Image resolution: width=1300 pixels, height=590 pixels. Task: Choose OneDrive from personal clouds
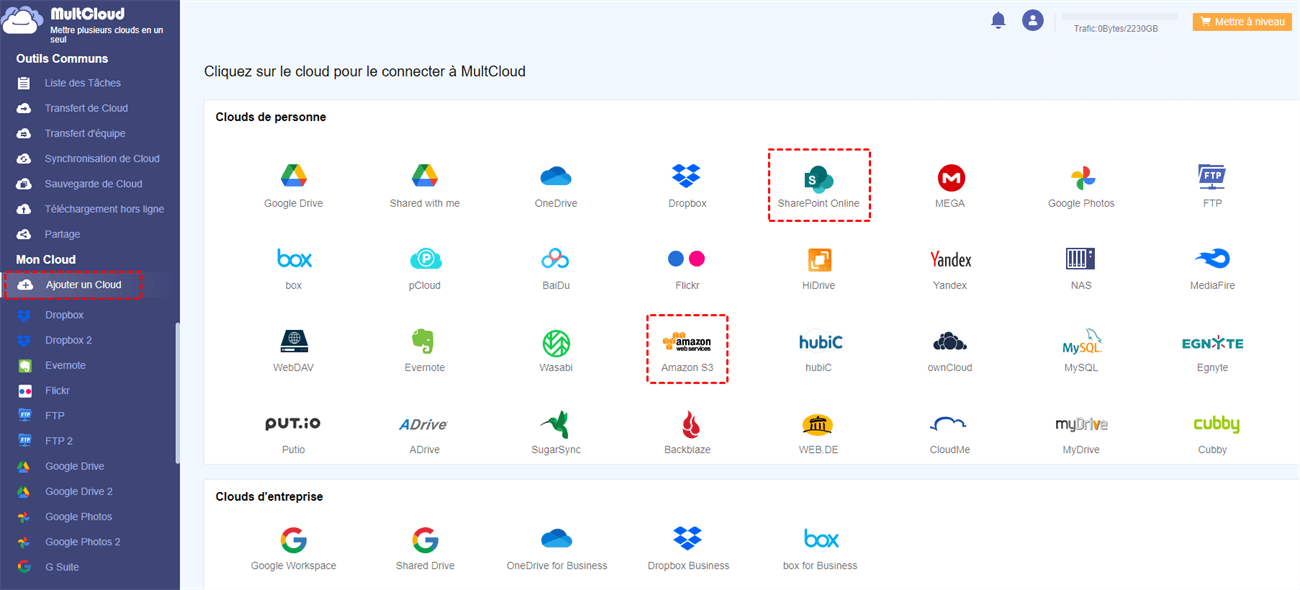pyautogui.click(x=556, y=186)
